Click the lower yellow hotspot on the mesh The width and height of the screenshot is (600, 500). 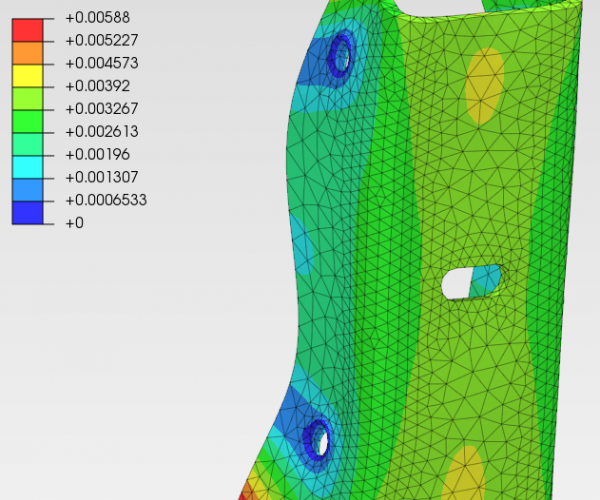pyautogui.click(x=465, y=473)
